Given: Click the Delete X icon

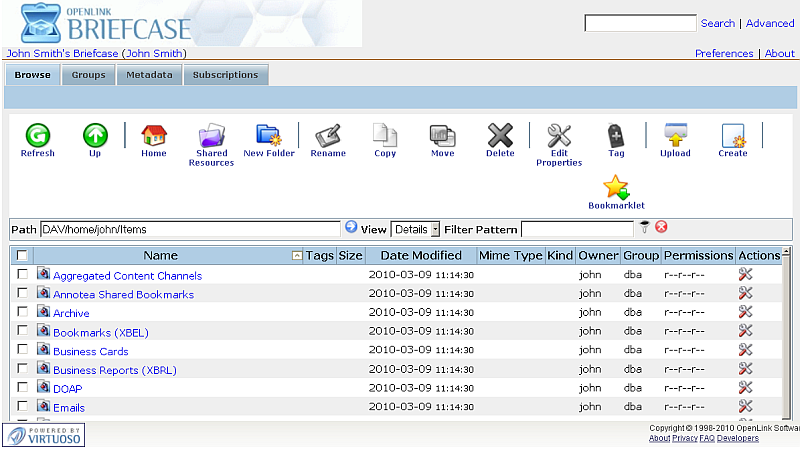Looking at the screenshot, I should pos(500,136).
